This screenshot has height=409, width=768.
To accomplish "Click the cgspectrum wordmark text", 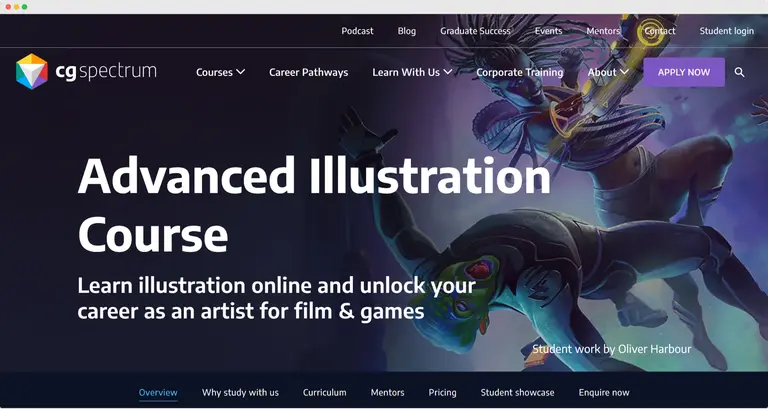I will 106,72.
